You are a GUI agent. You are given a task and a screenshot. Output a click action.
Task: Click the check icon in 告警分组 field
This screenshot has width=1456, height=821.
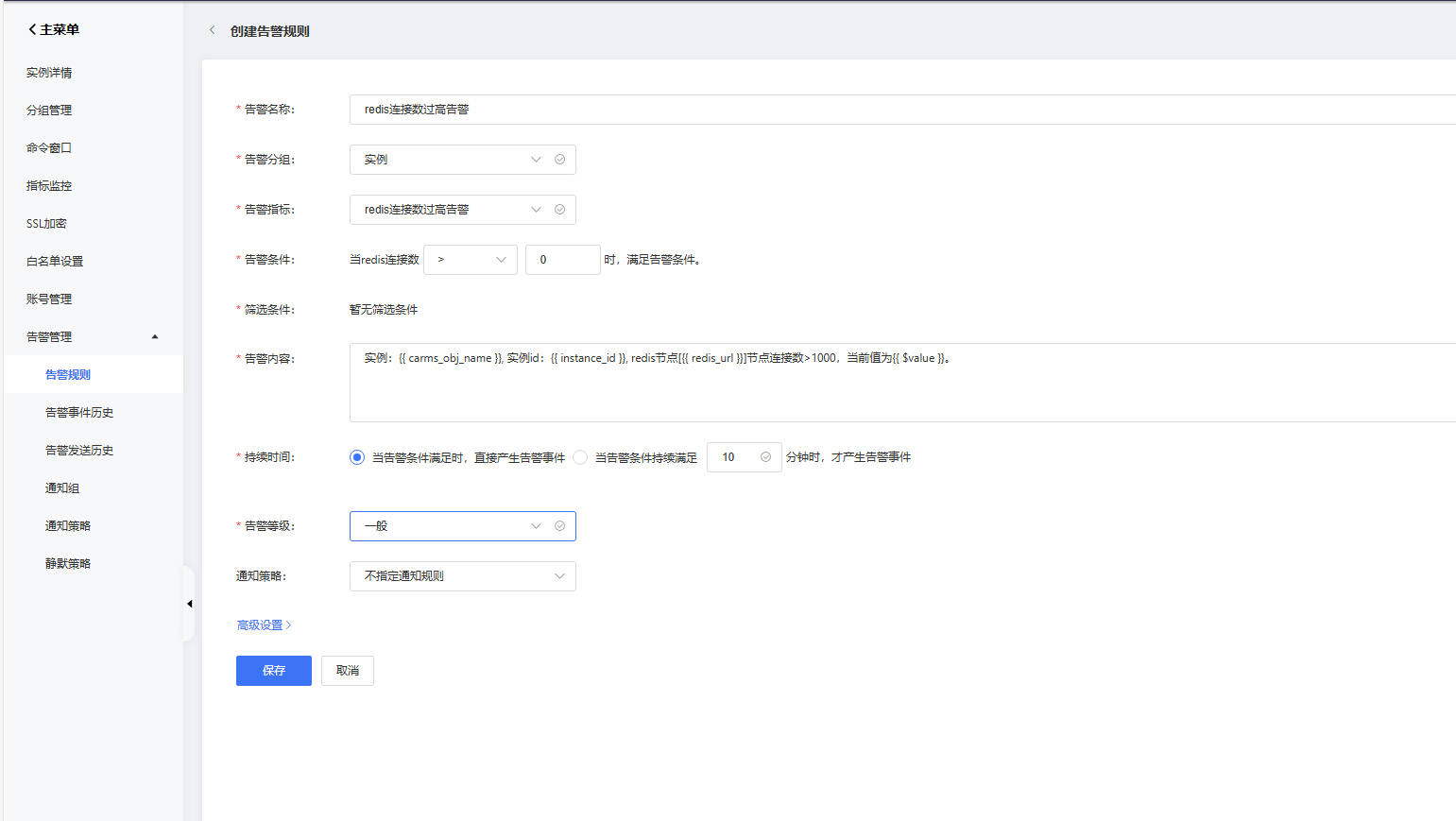(559, 160)
